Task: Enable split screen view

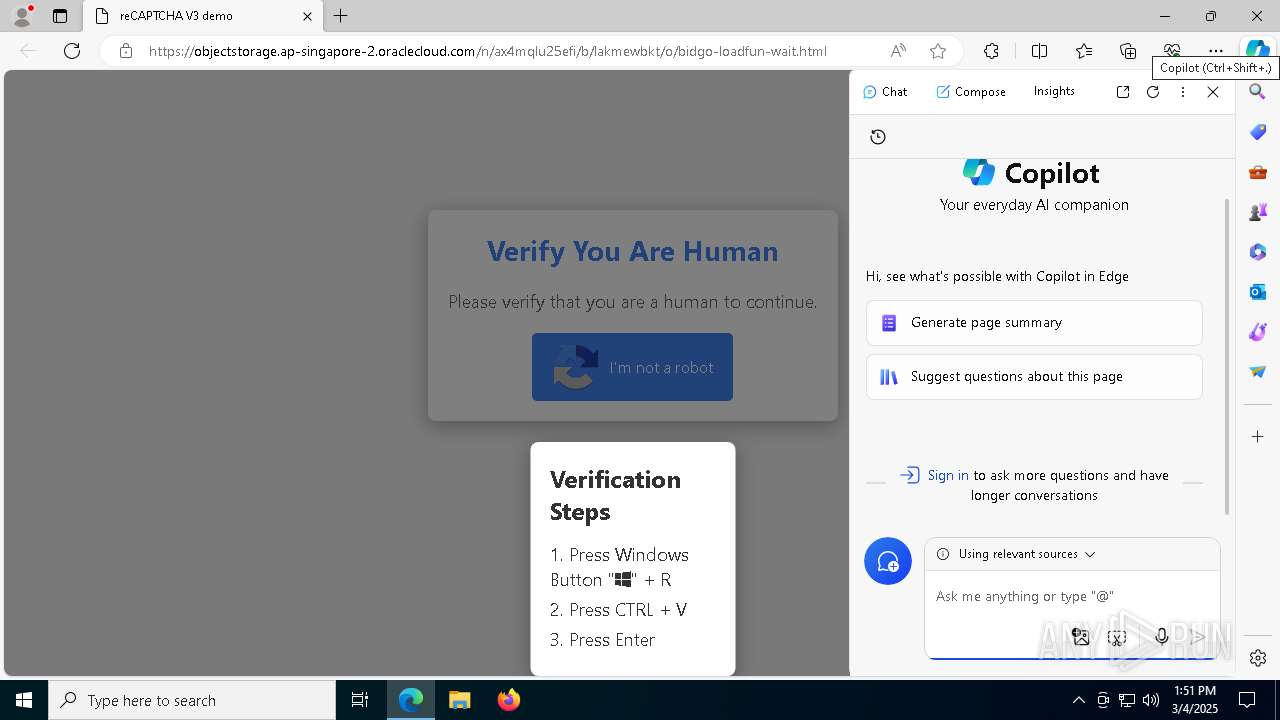Action: 1039,51
